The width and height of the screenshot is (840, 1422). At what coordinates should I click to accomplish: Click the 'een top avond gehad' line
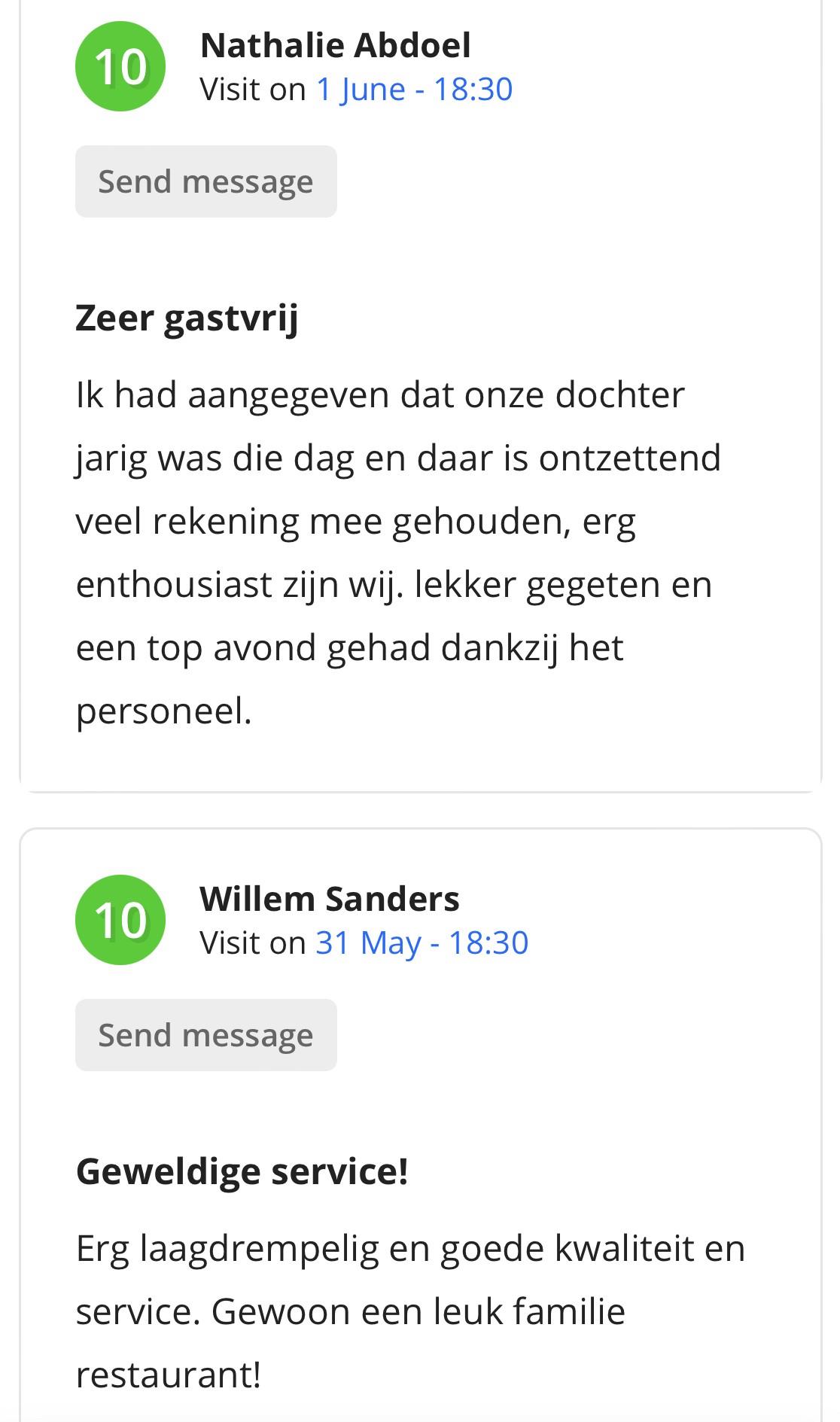[x=350, y=648]
